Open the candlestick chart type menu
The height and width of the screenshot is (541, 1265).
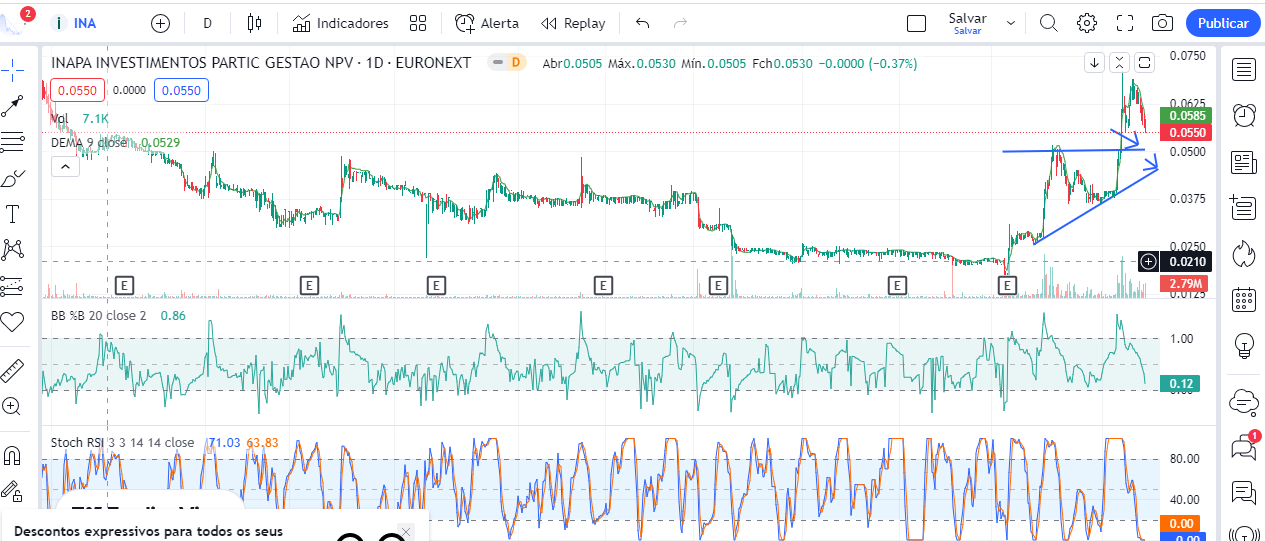point(254,23)
